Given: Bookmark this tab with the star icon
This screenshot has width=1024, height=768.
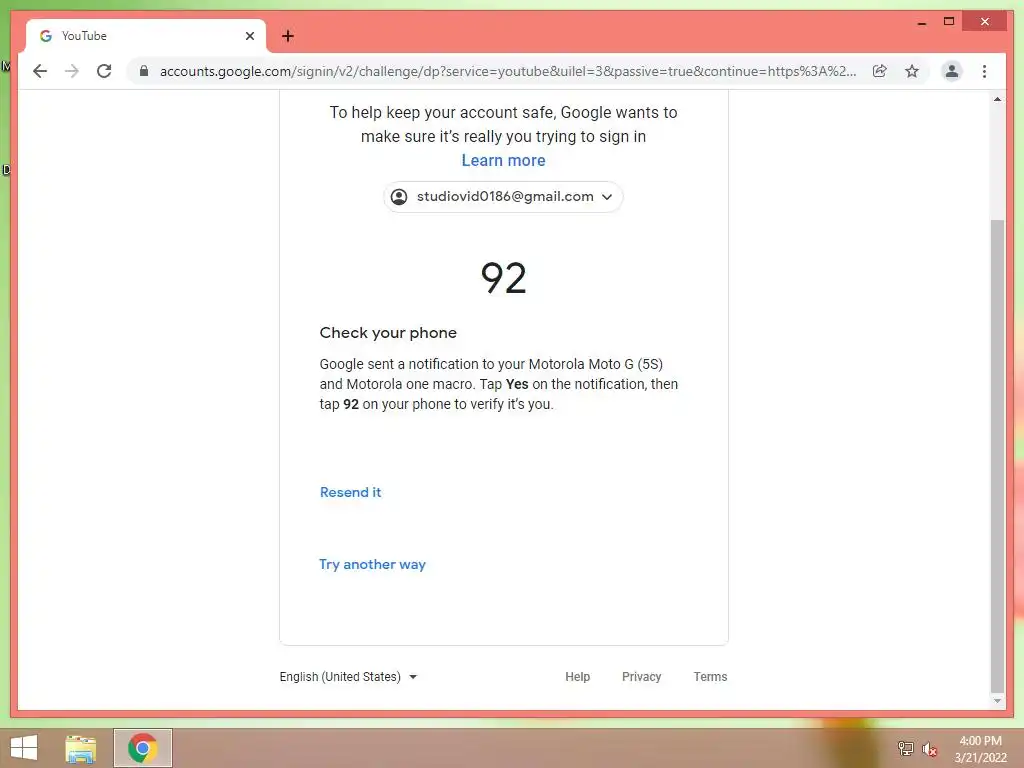Looking at the screenshot, I should (912, 71).
